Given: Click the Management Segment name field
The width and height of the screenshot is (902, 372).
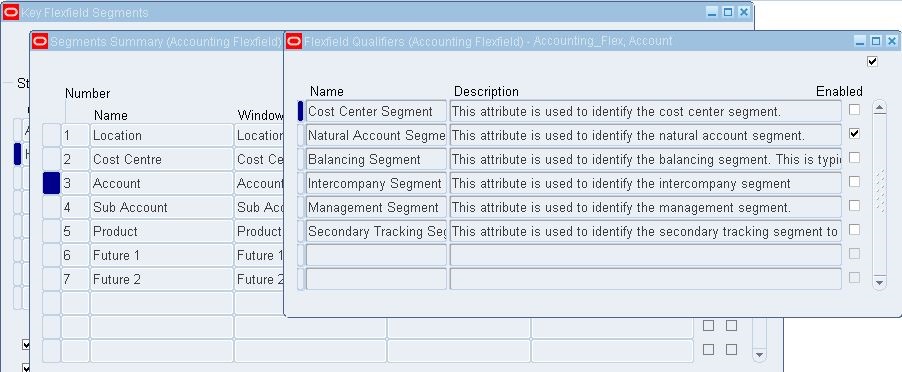Looking at the screenshot, I should click(x=376, y=208).
